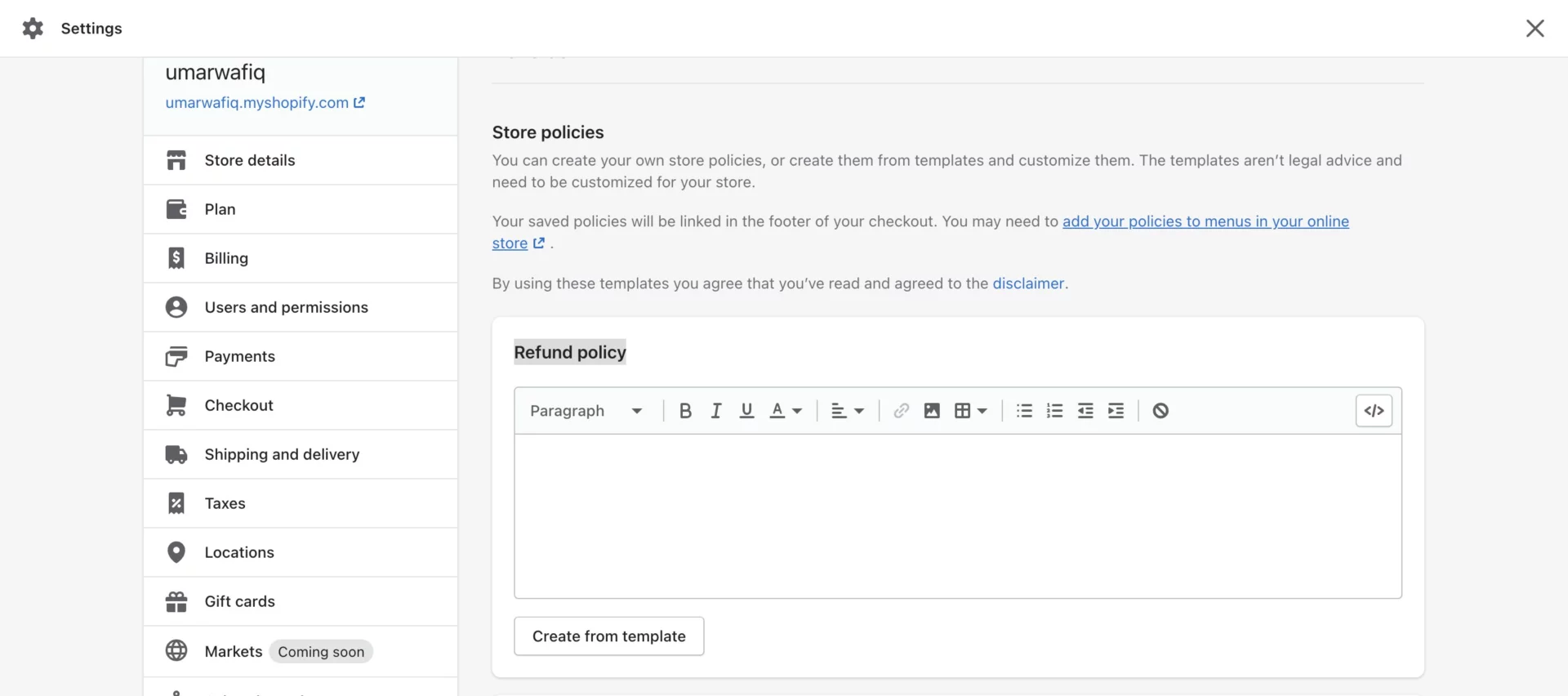Switch editor to HTML view
This screenshot has width=1568, height=696.
1374,411
